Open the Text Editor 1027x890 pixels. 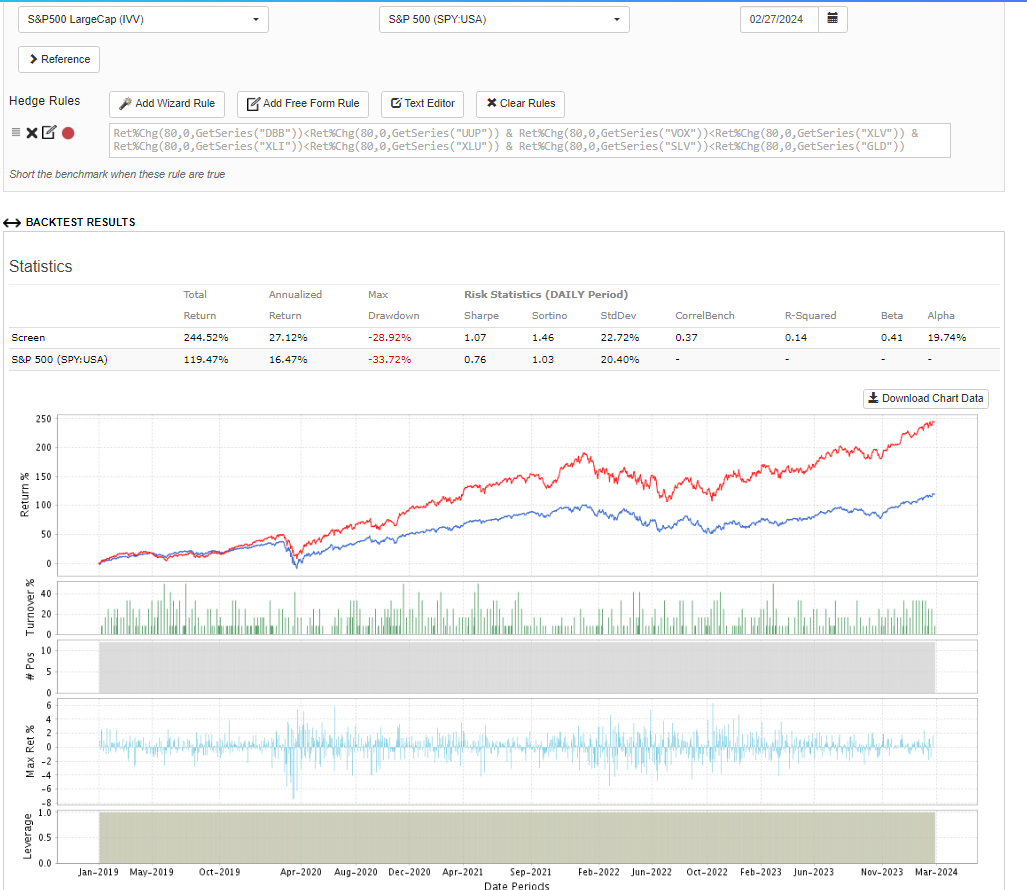[x=423, y=103]
